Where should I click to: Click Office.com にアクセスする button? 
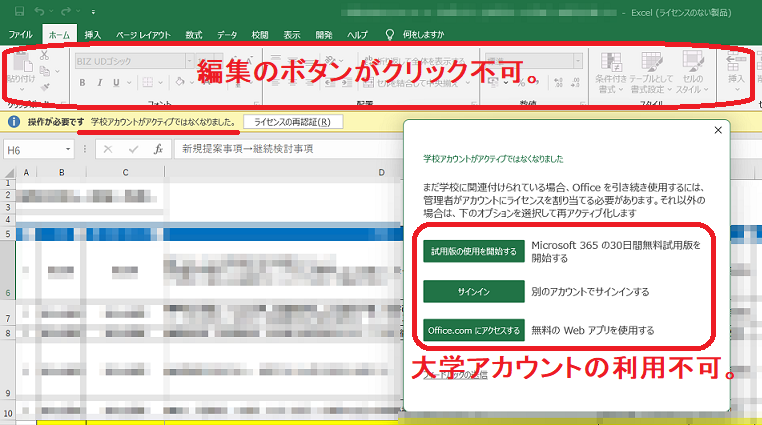point(474,330)
